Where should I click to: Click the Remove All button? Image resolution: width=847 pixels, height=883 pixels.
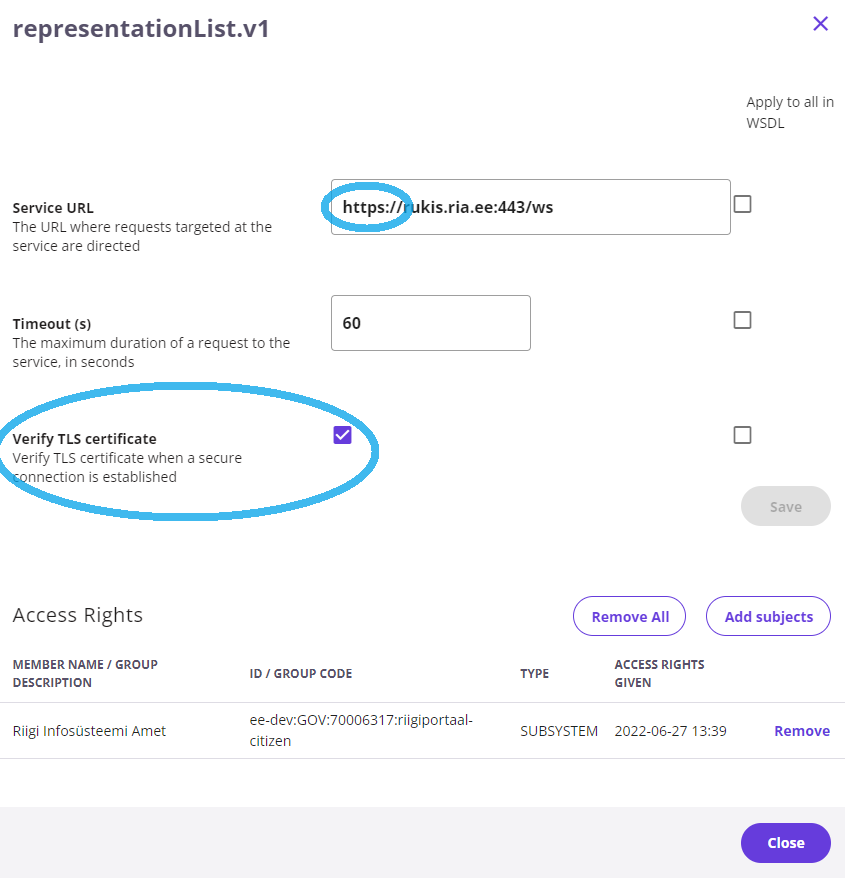pos(629,617)
